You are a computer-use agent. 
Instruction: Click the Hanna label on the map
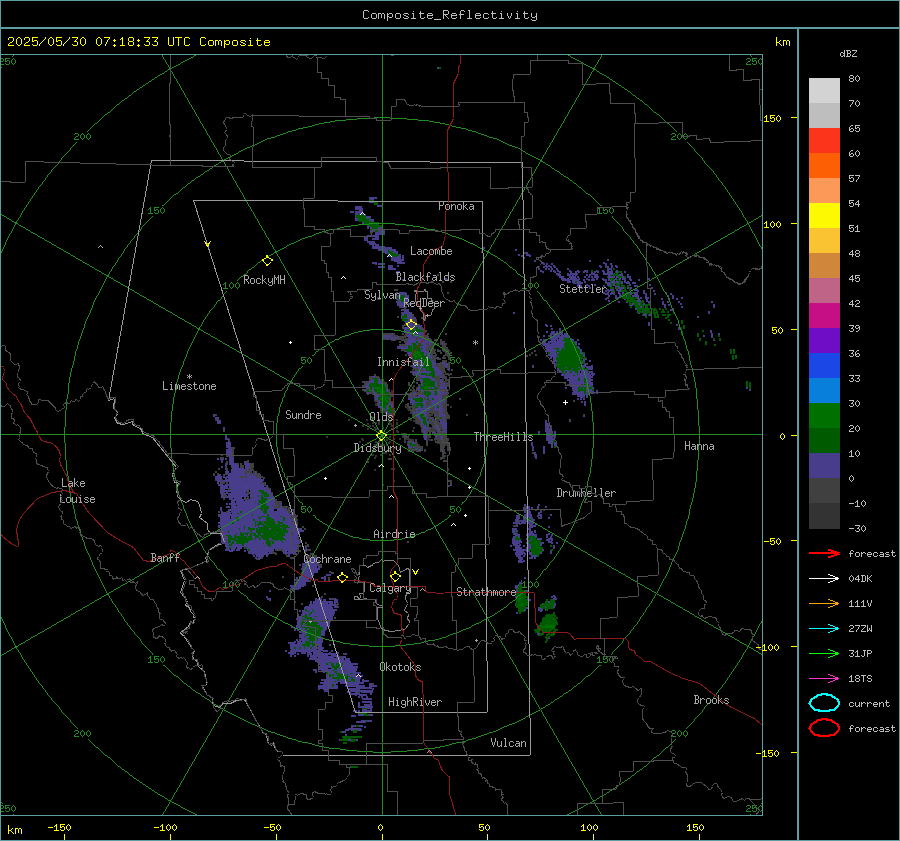pyautogui.click(x=699, y=446)
